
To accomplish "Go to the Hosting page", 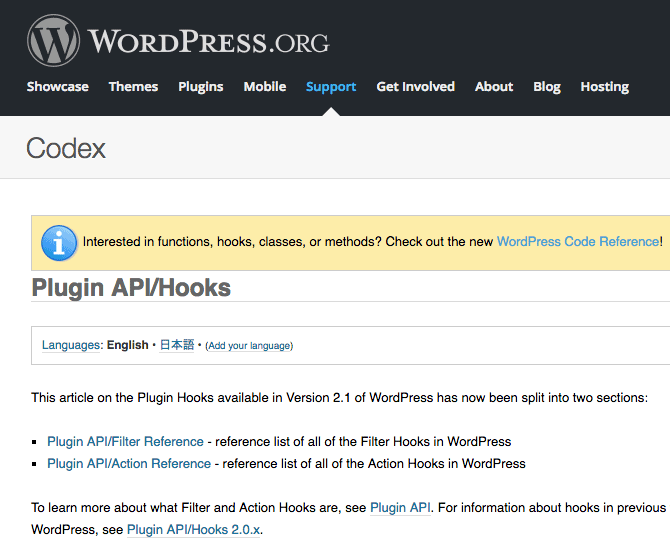I will coord(604,87).
